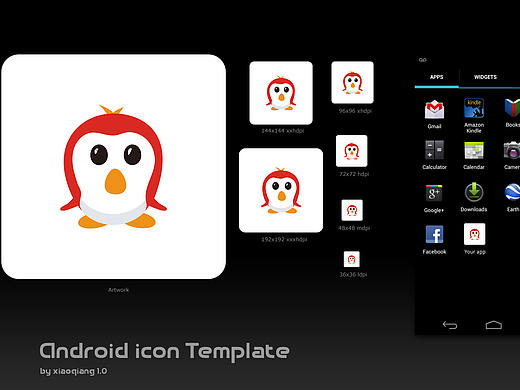Select the large Artwork penguin preview

tap(114, 167)
